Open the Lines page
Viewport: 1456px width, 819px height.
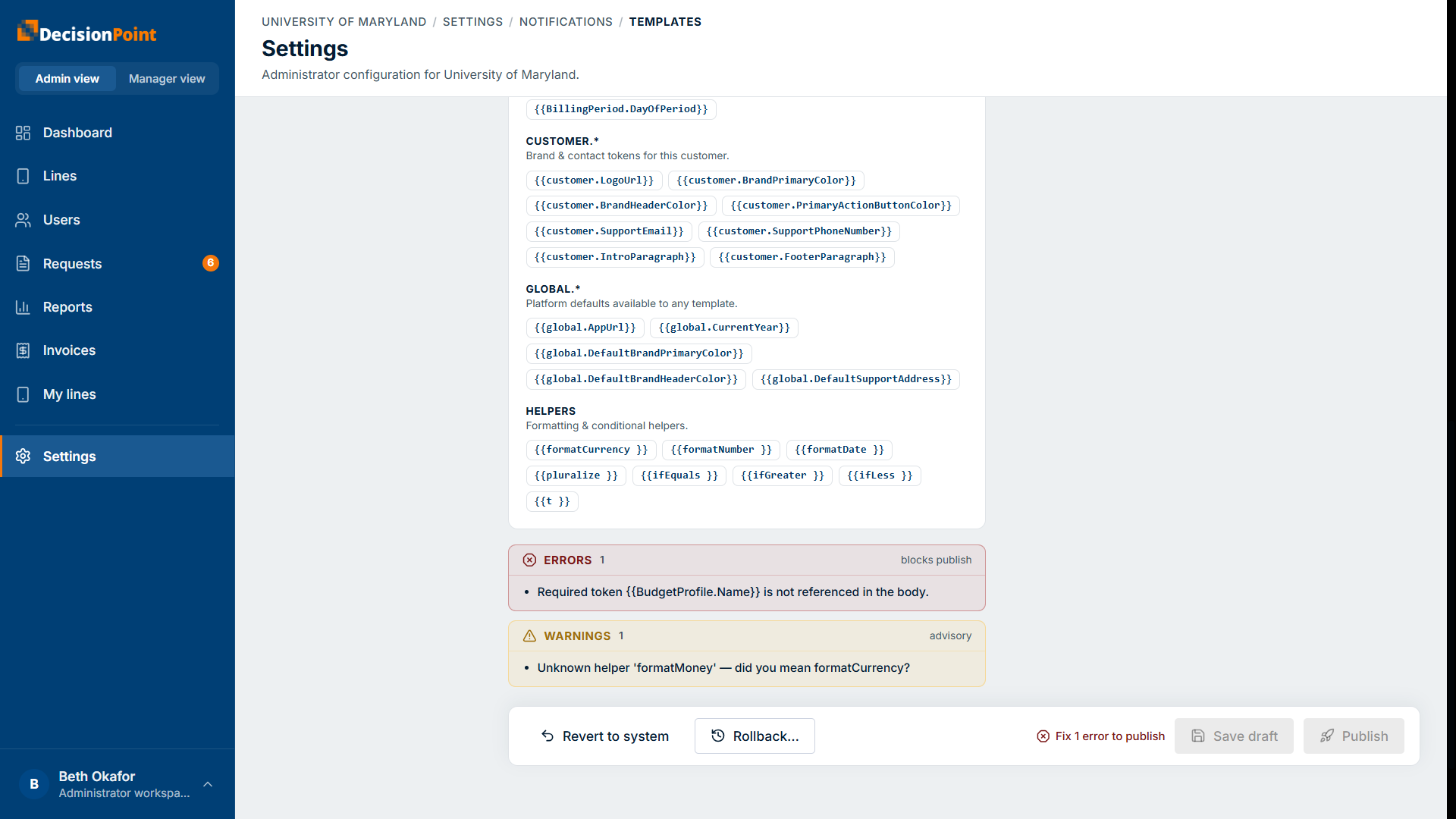coord(118,176)
